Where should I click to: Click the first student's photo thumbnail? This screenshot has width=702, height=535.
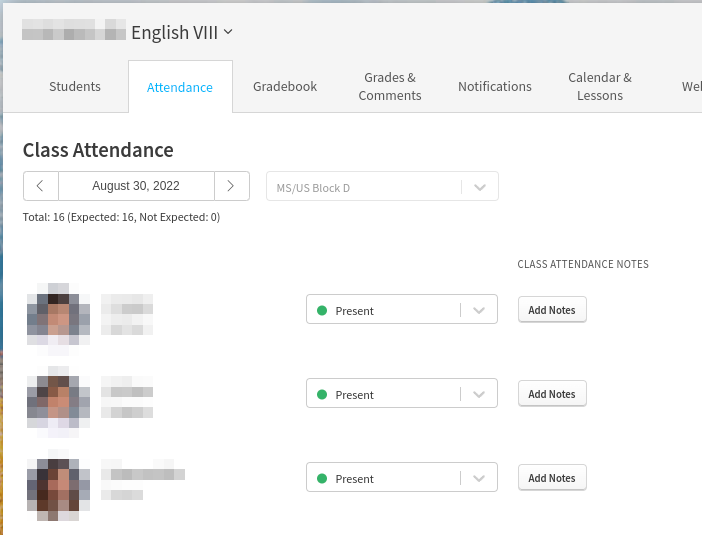[x=58, y=316]
